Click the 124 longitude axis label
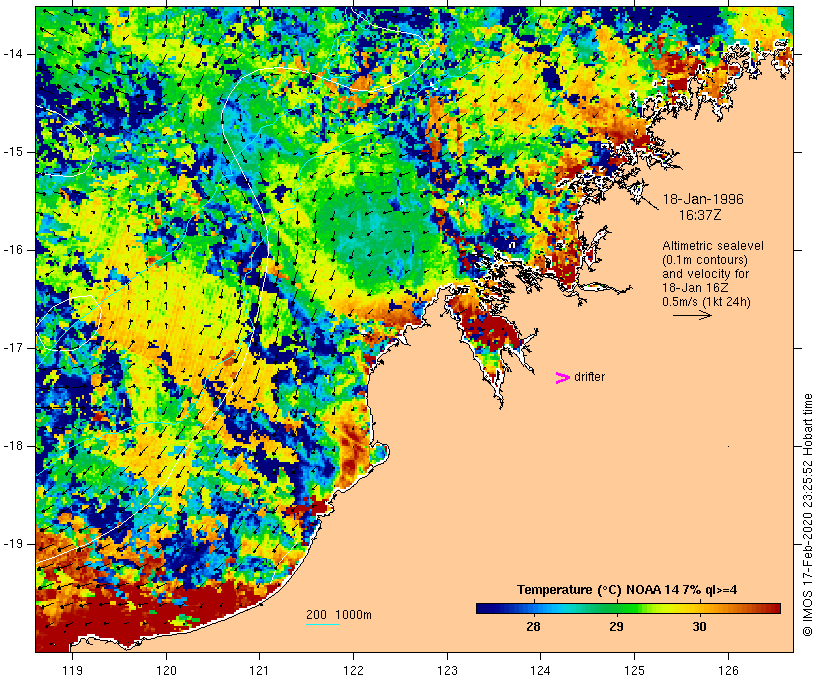The height and width of the screenshot is (680, 820). (540, 670)
